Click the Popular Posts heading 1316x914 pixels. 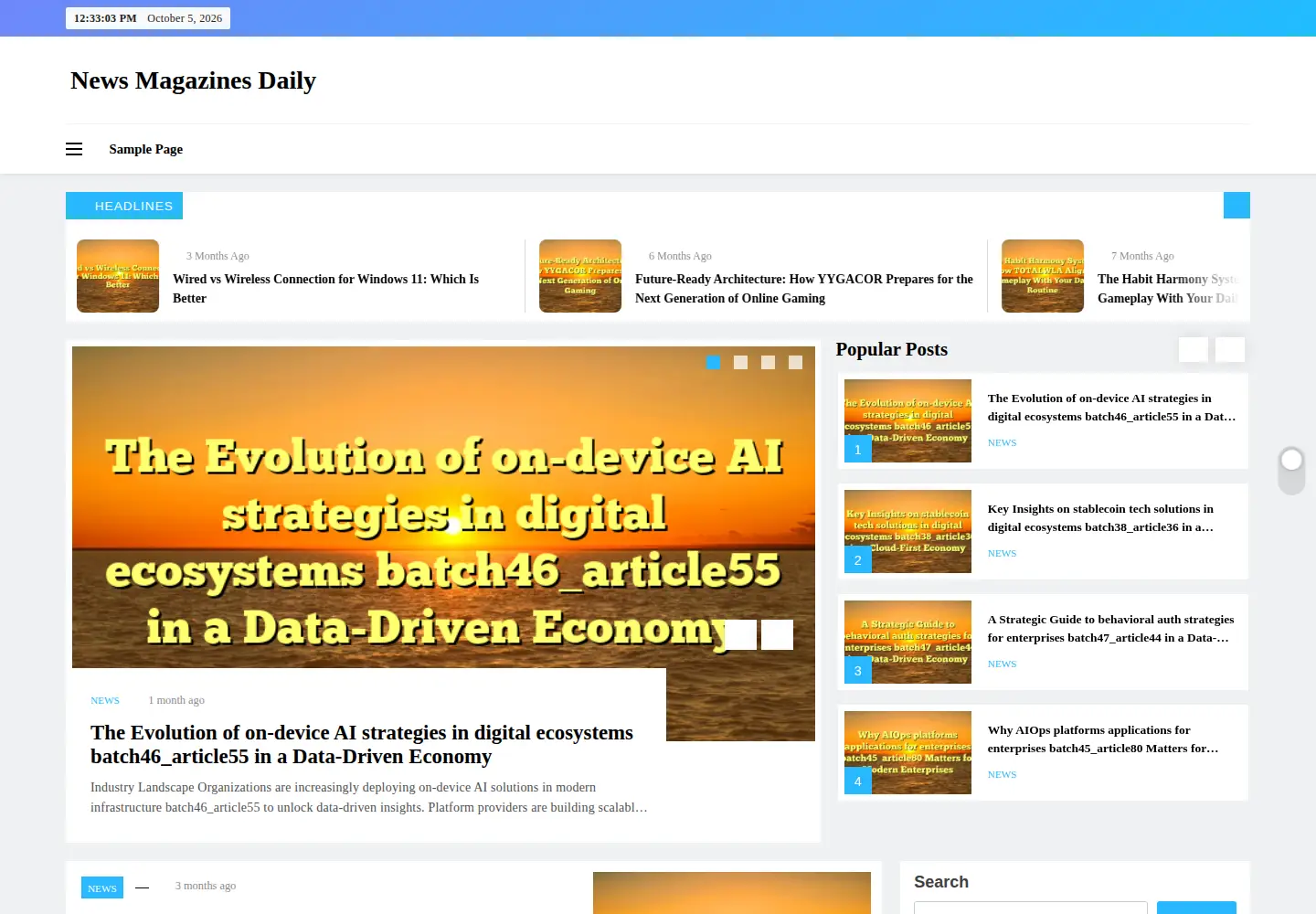891,349
